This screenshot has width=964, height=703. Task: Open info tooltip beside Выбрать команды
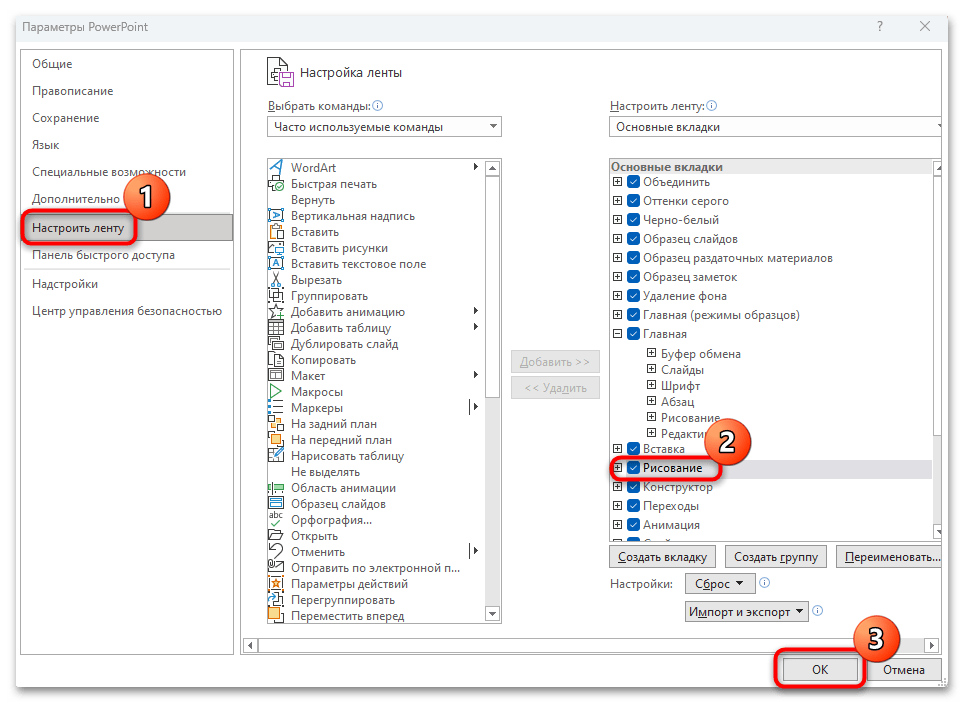click(x=377, y=106)
